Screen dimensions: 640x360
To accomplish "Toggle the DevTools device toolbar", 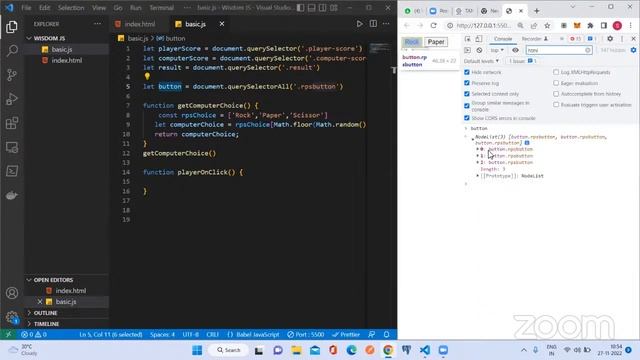I will pyautogui.click(x=479, y=39).
